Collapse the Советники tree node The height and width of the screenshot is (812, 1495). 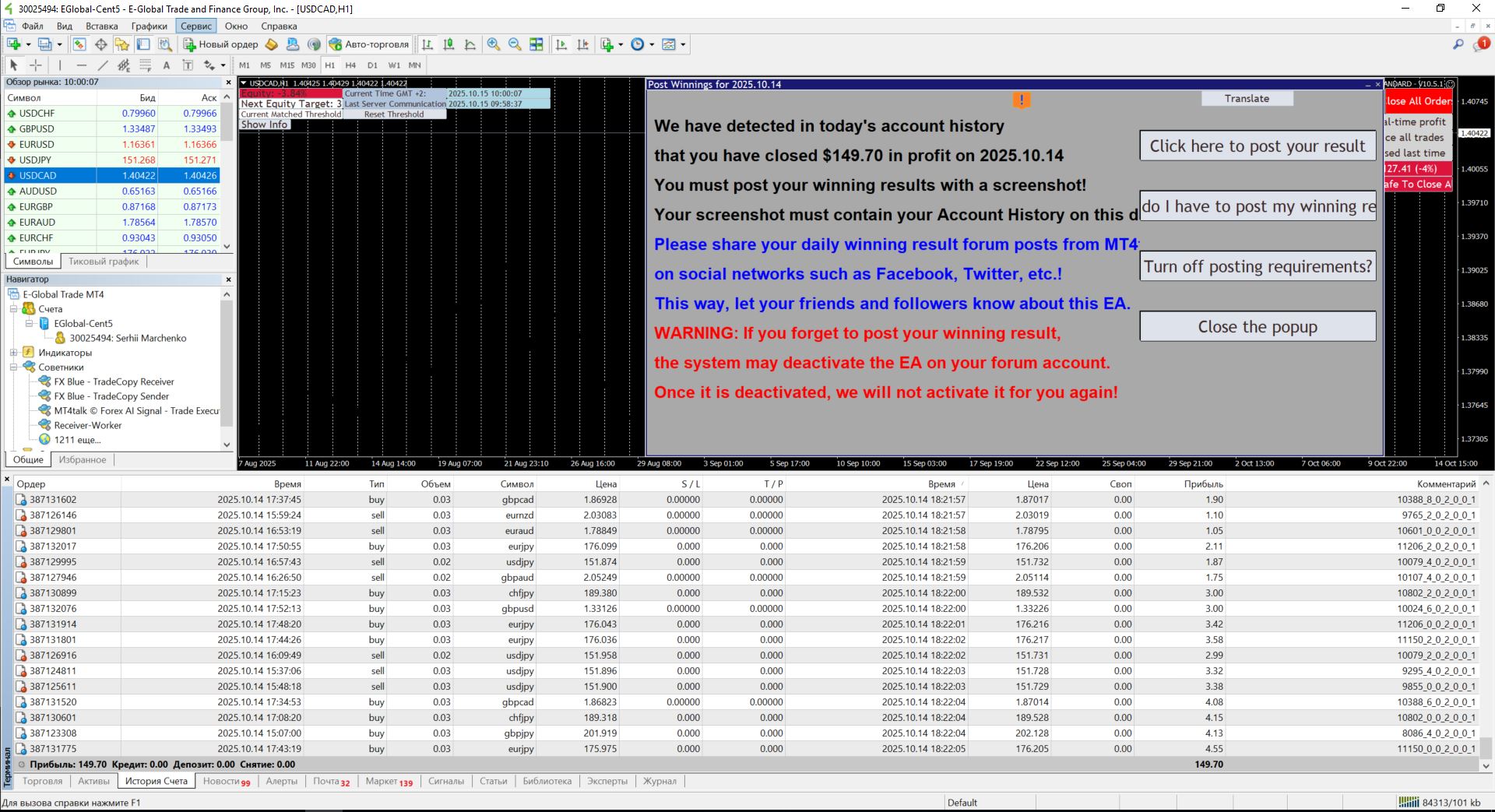(x=13, y=367)
